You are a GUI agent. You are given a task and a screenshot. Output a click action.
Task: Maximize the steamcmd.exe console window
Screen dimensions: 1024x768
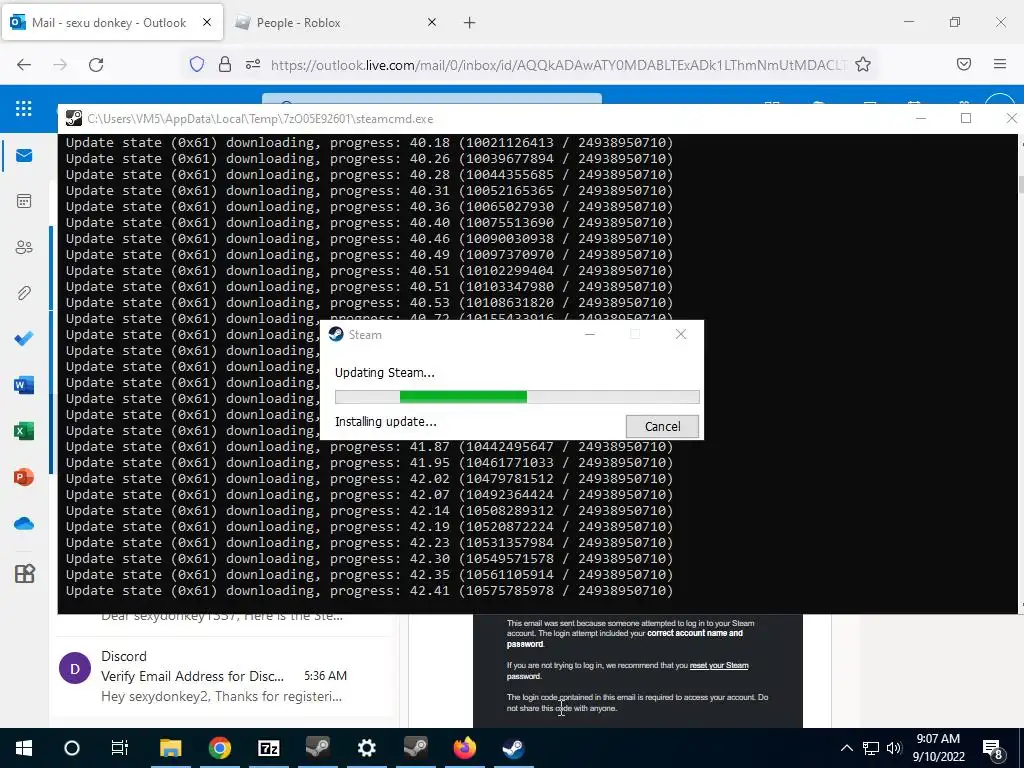click(966, 118)
